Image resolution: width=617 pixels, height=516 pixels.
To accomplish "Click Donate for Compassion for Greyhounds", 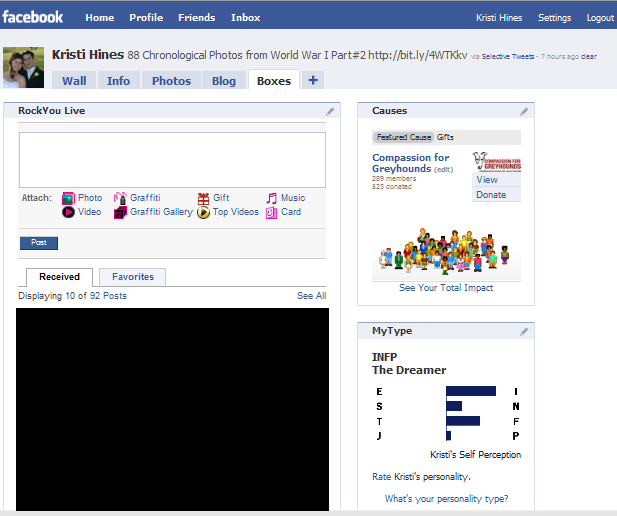I will [491, 195].
